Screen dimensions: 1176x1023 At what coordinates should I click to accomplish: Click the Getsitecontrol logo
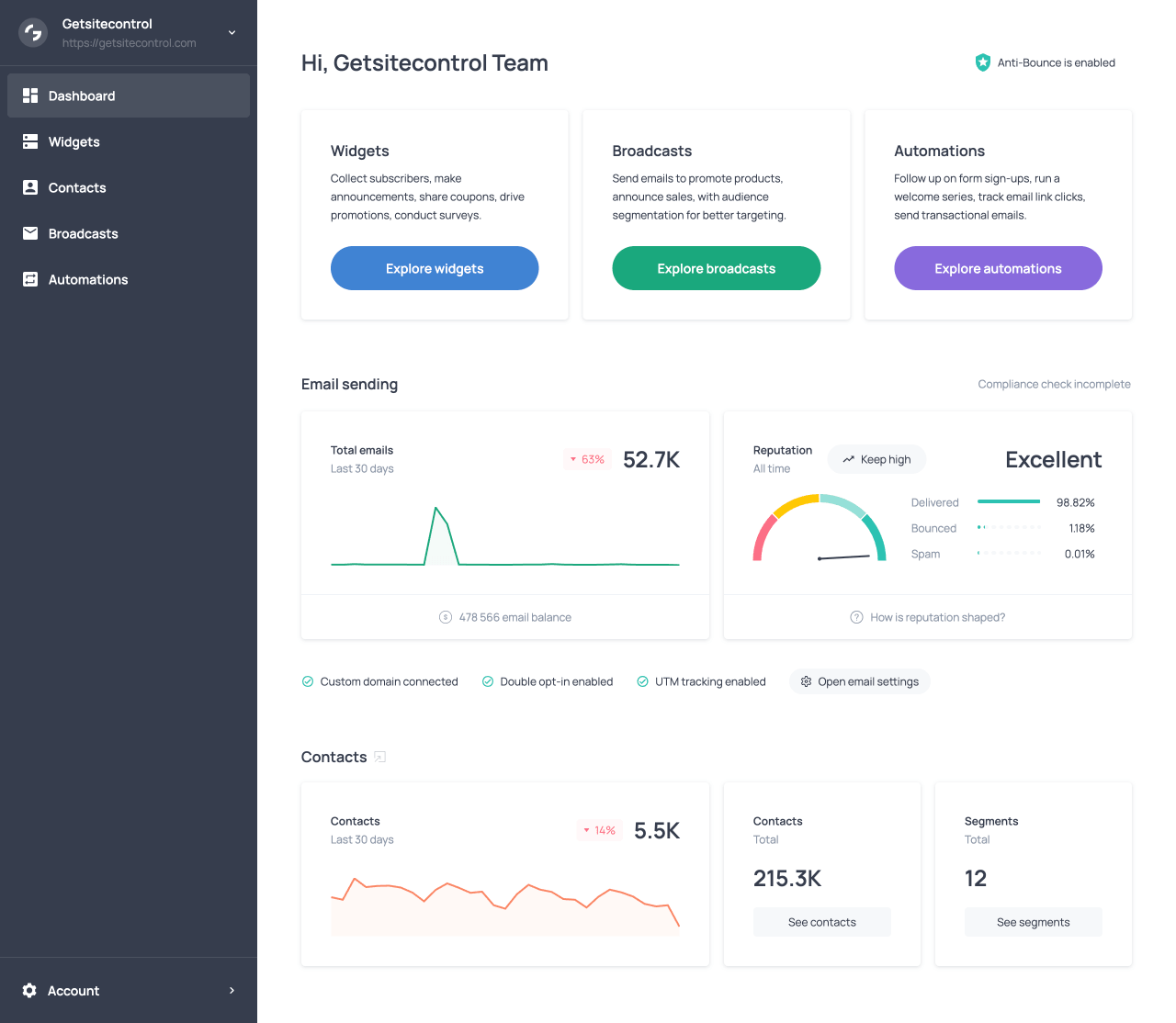click(x=32, y=32)
